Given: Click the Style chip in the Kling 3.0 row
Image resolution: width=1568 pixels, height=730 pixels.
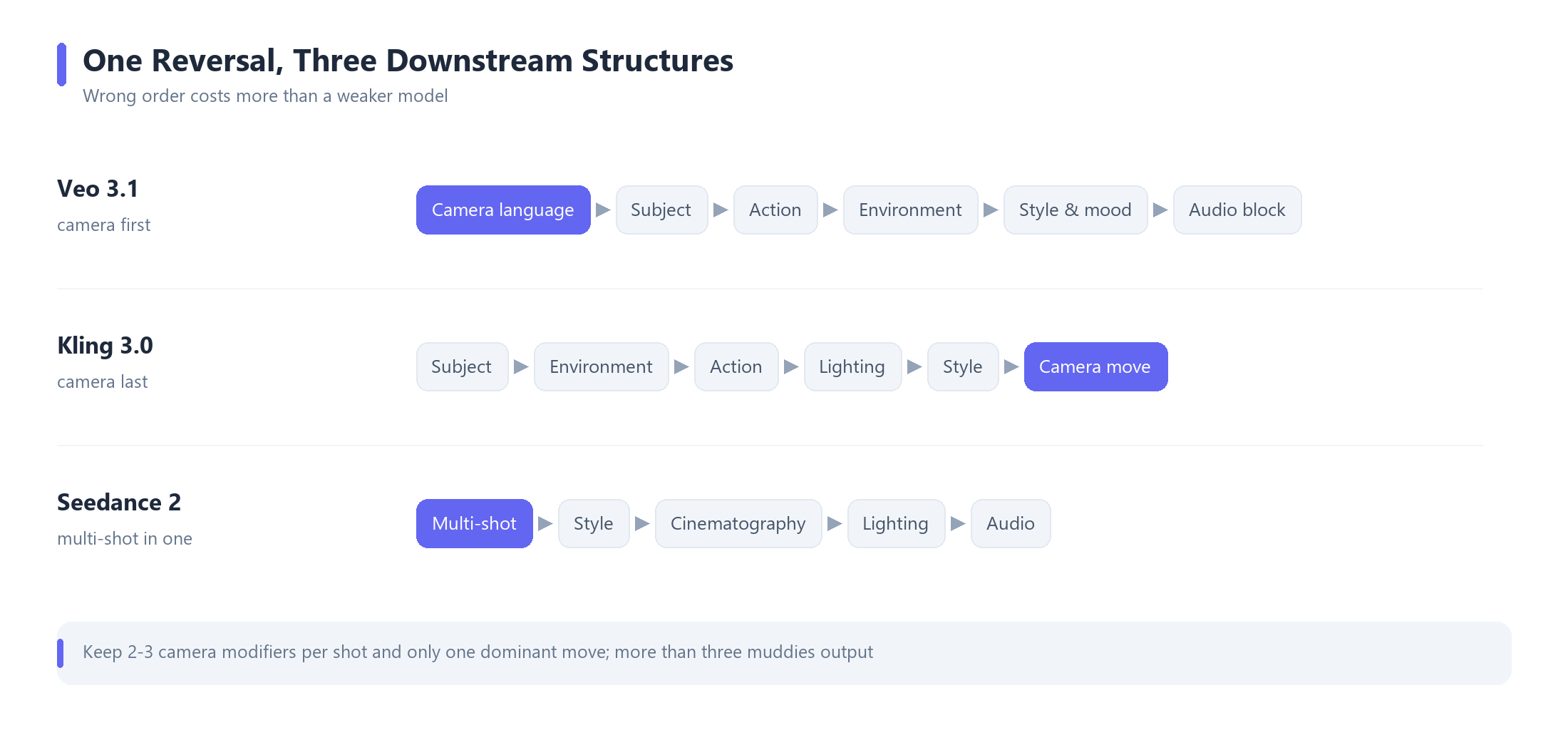Looking at the screenshot, I should pyautogui.click(x=963, y=366).
